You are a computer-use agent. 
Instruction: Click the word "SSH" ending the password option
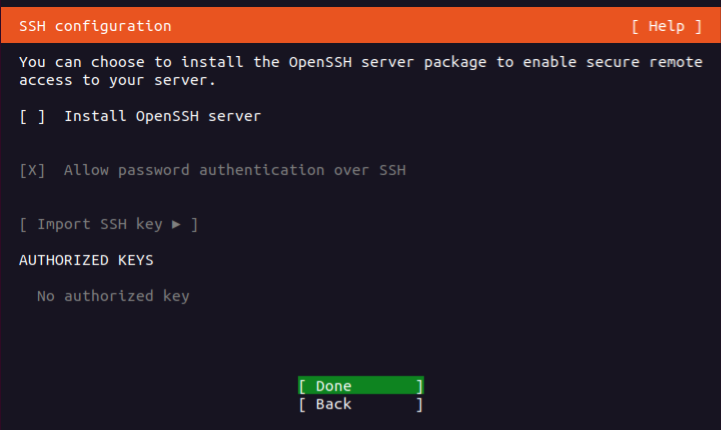tap(392, 170)
